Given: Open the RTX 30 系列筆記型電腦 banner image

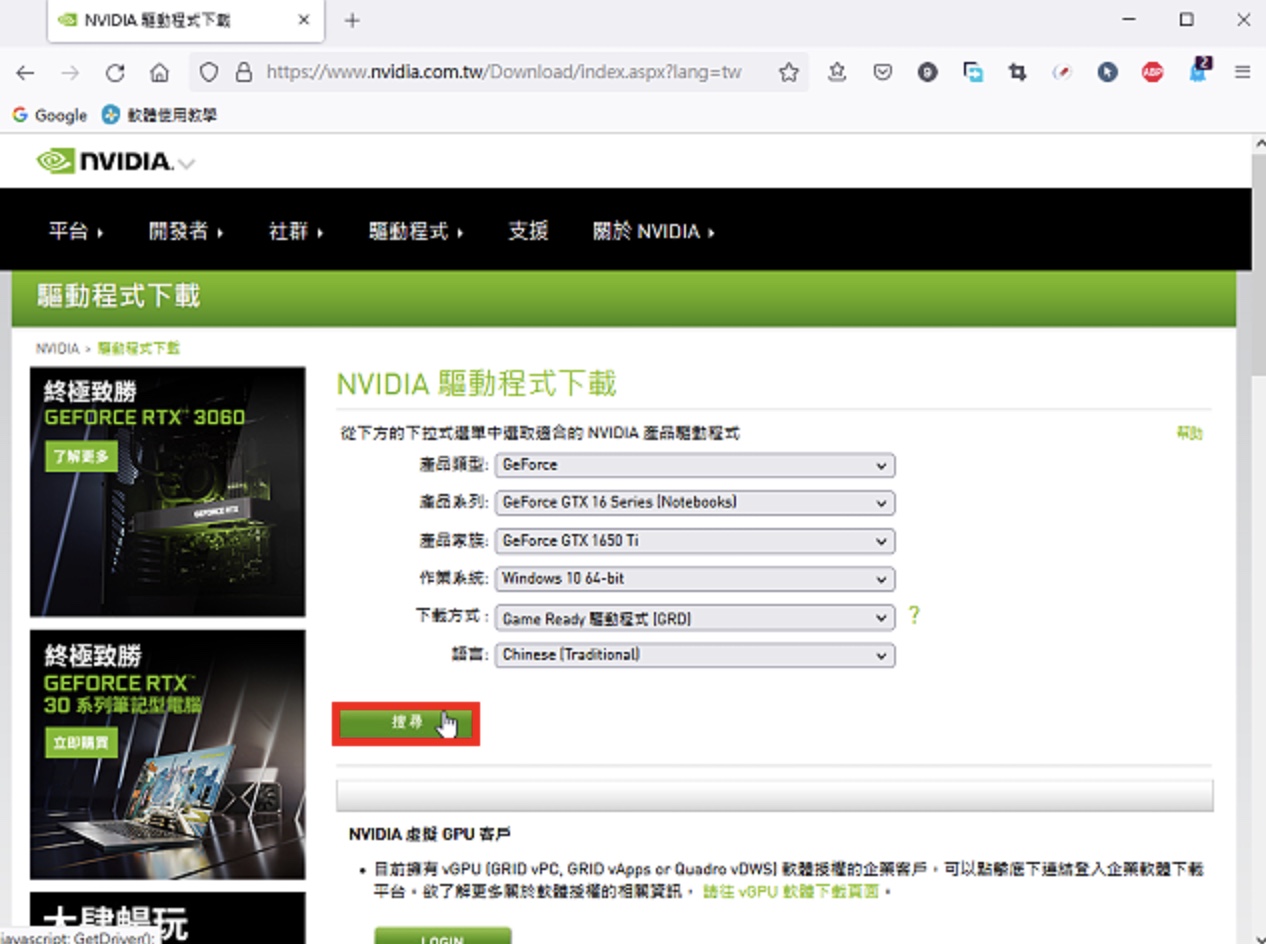Looking at the screenshot, I should click(x=168, y=754).
